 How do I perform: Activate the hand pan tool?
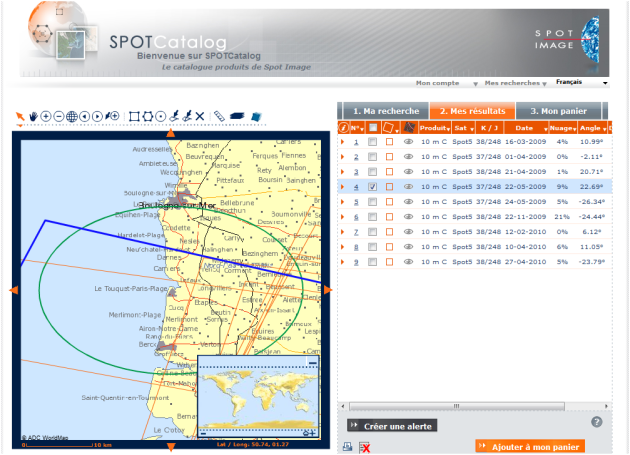click(33, 117)
